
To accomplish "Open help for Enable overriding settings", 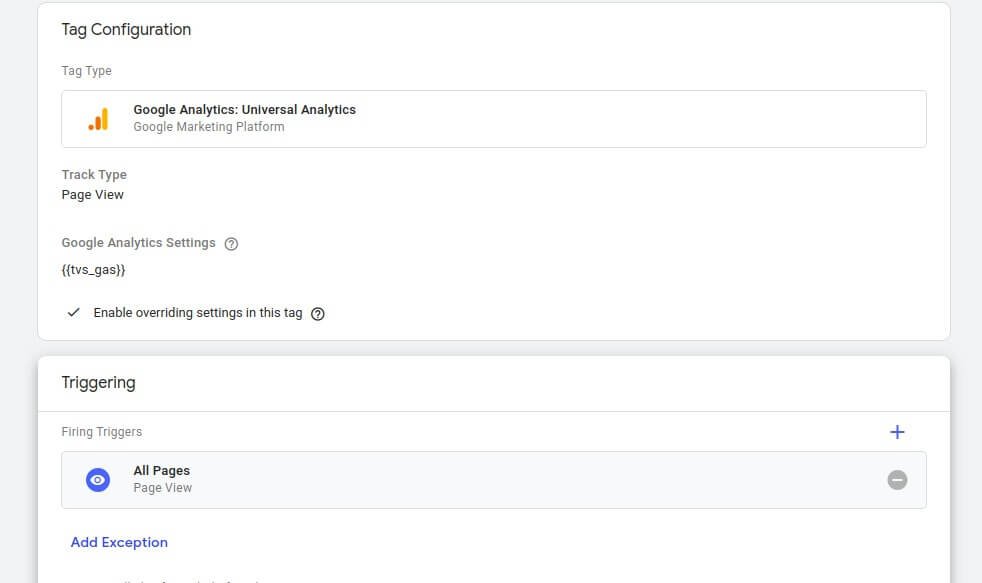I will coord(318,314).
